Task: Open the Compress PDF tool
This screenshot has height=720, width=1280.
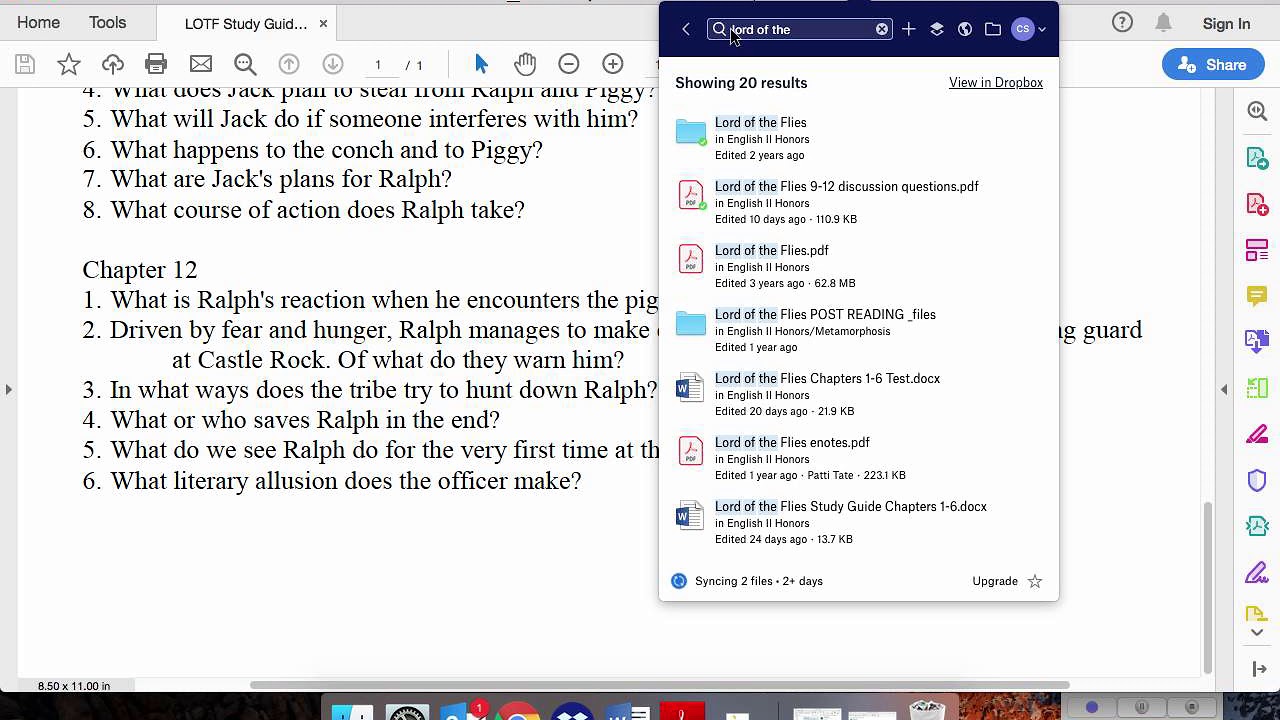Action: [1257, 526]
